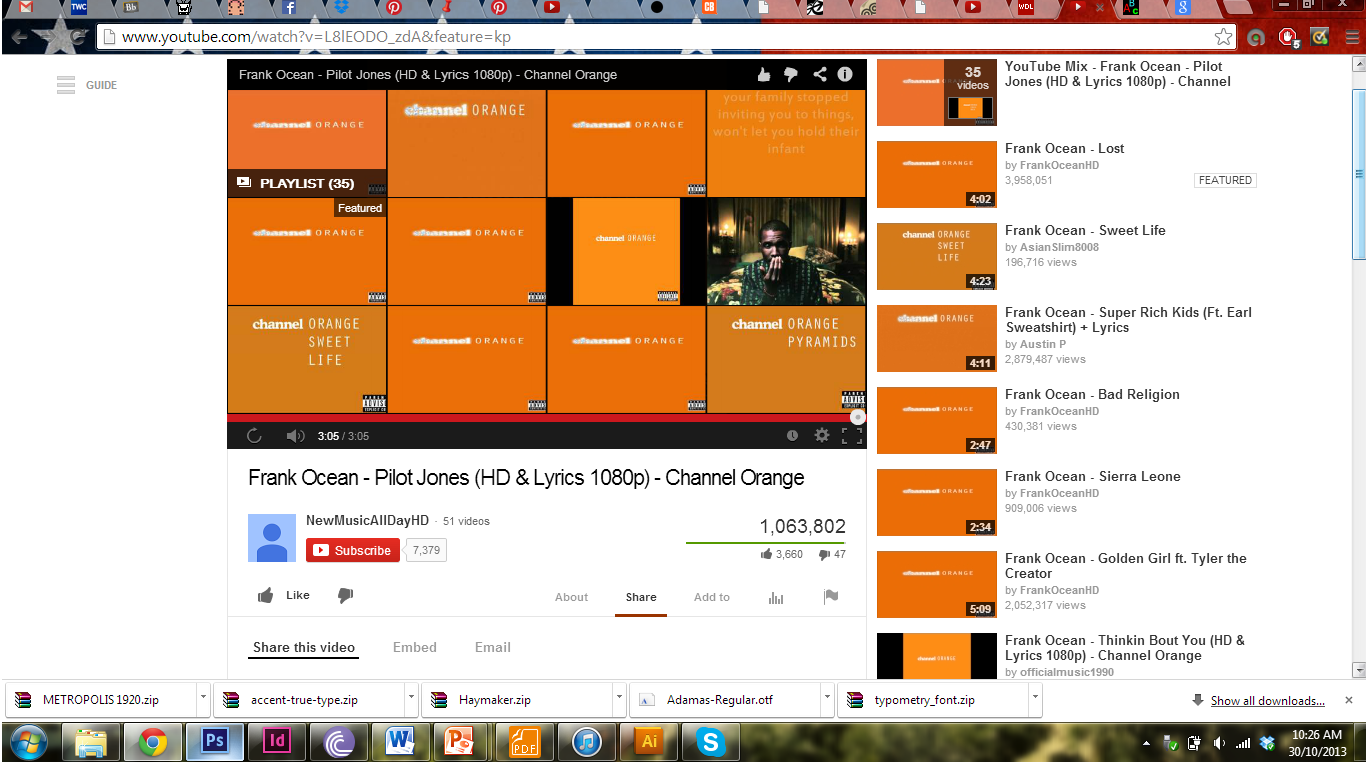Open the player settings gear
The width and height of the screenshot is (1366, 768).
821,435
